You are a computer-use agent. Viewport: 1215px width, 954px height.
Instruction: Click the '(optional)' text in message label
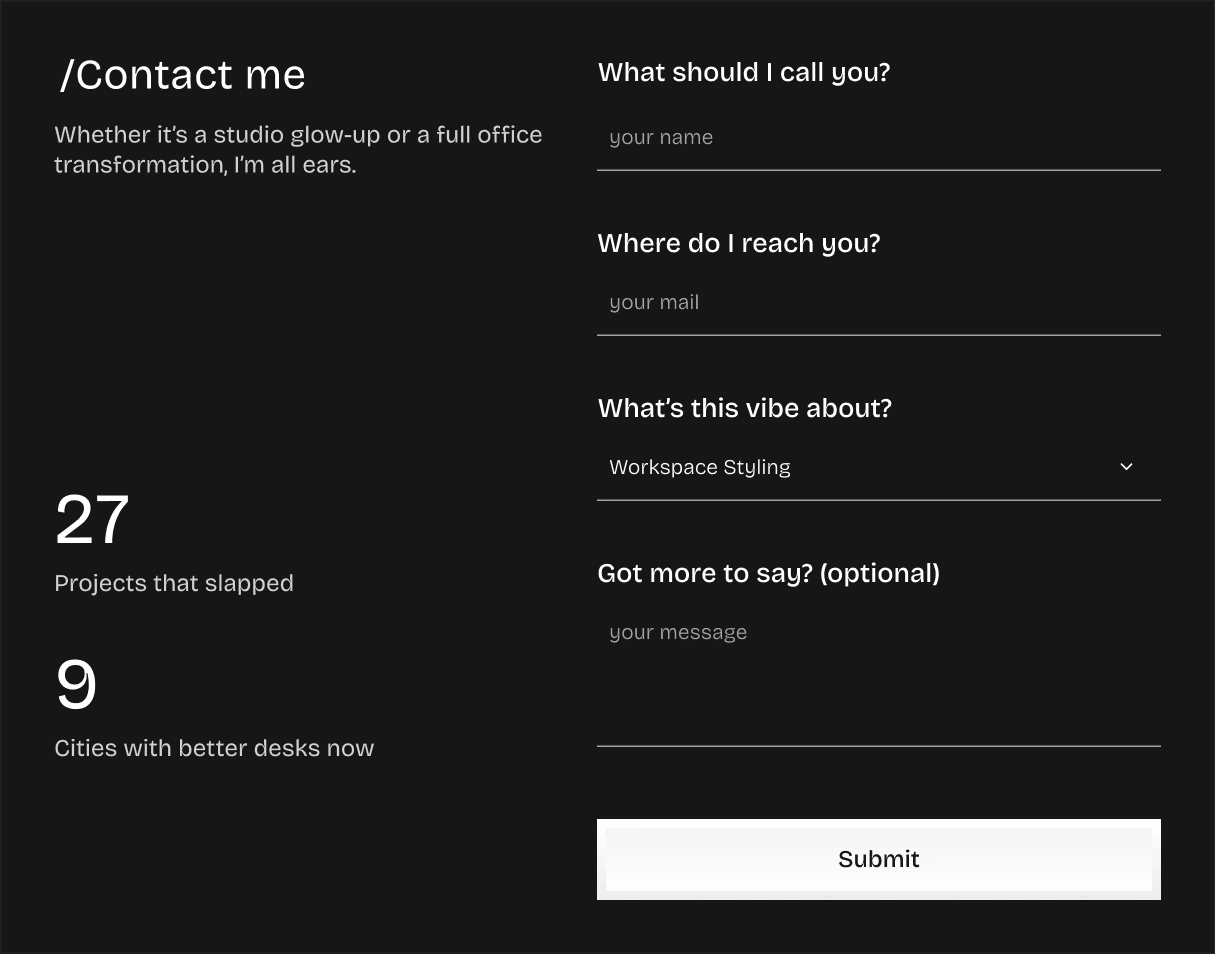click(x=879, y=573)
